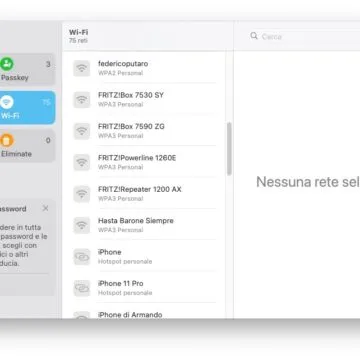Click the magnifying glass search icon

254,36
